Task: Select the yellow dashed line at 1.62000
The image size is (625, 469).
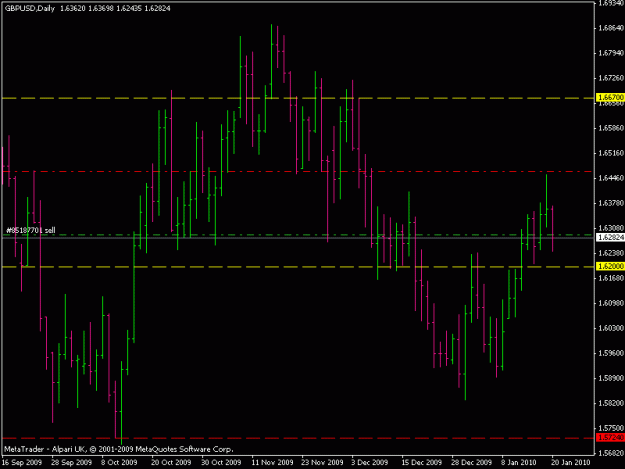Action: (298, 267)
